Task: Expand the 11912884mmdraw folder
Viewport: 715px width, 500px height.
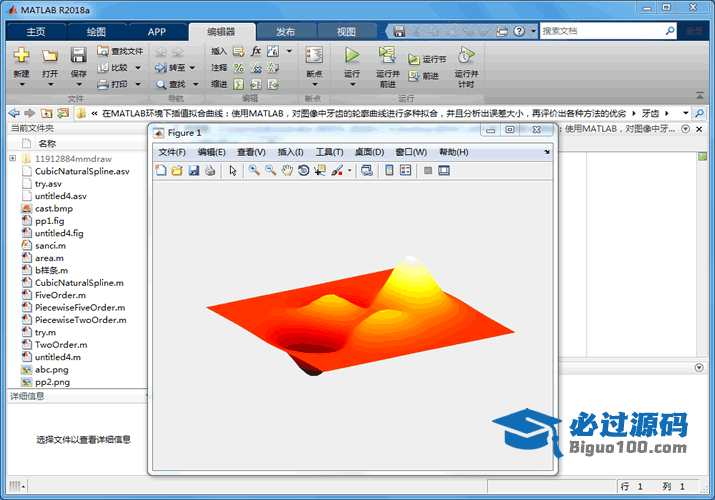Action: tap(13, 158)
